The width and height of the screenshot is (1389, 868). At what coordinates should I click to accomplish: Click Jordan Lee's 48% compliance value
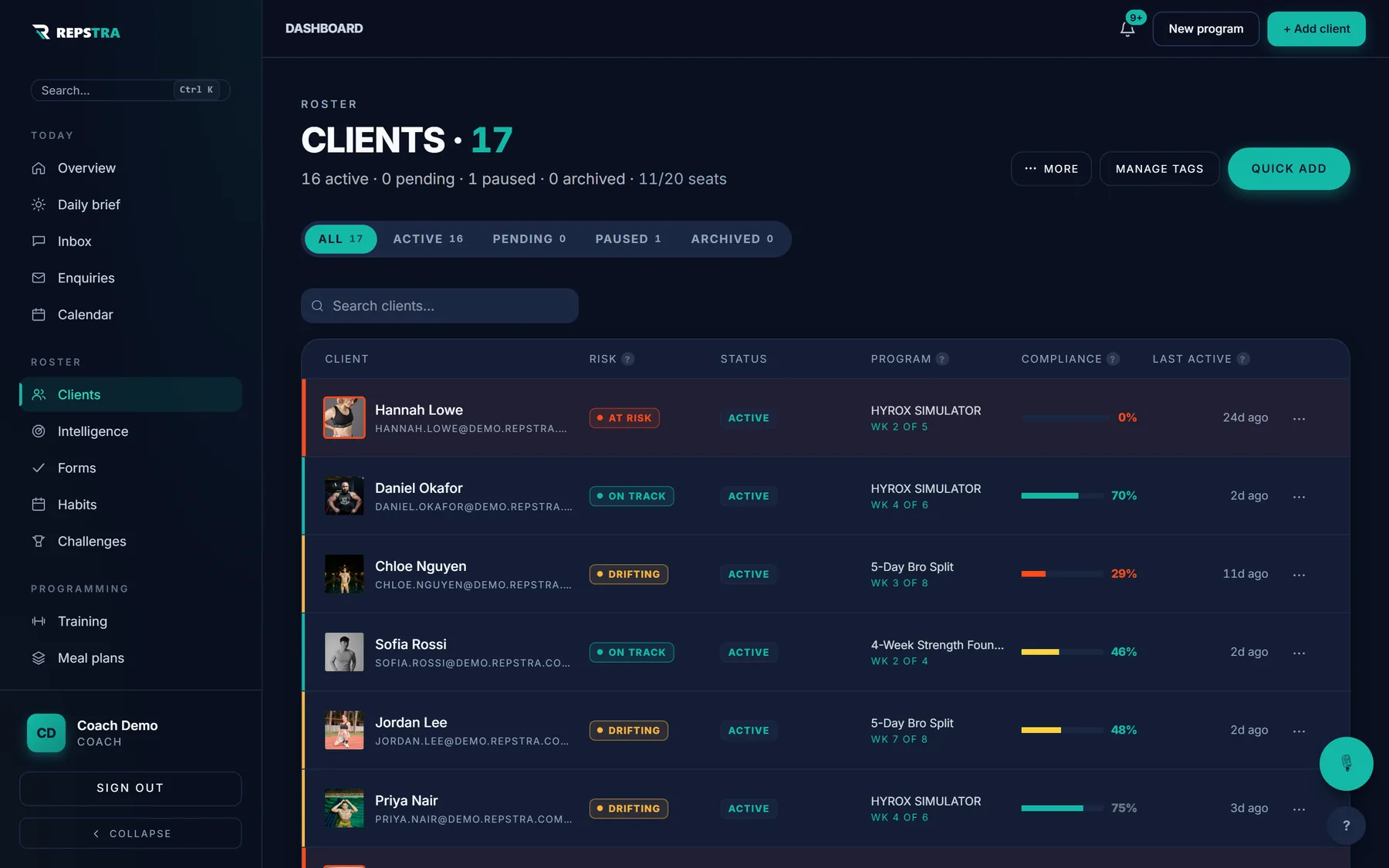(1124, 730)
